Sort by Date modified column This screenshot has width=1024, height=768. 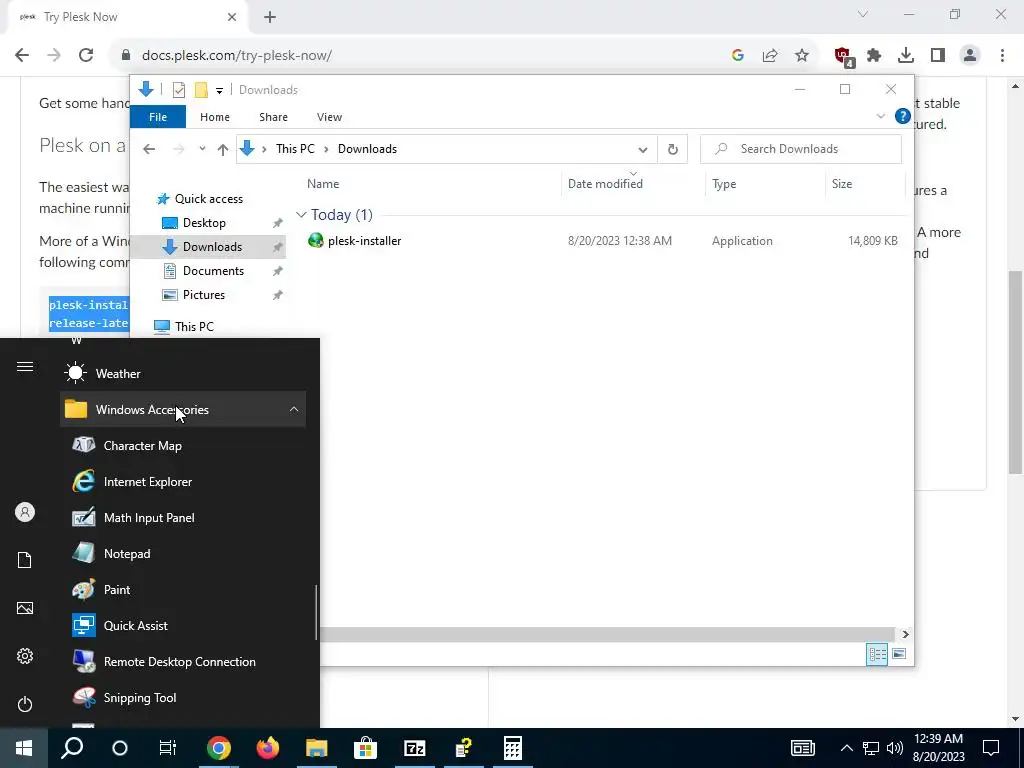click(x=633, y=184)
